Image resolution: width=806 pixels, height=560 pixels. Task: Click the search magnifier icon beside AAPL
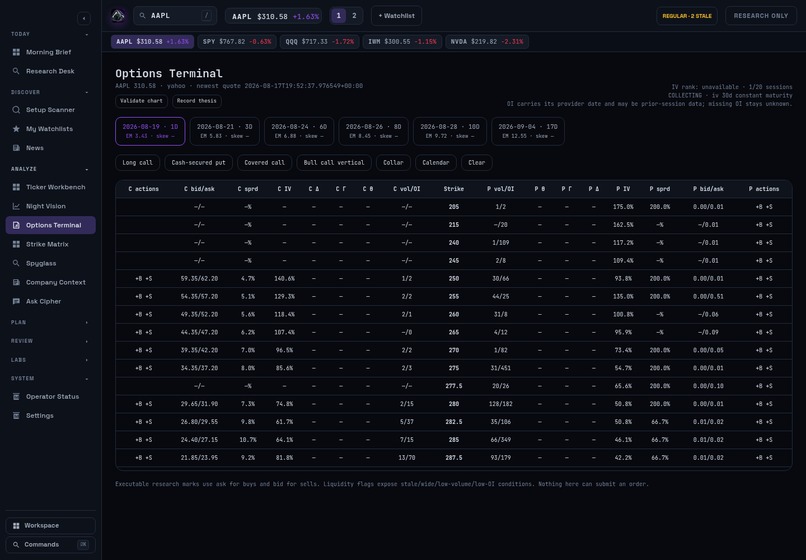point(142,16)
